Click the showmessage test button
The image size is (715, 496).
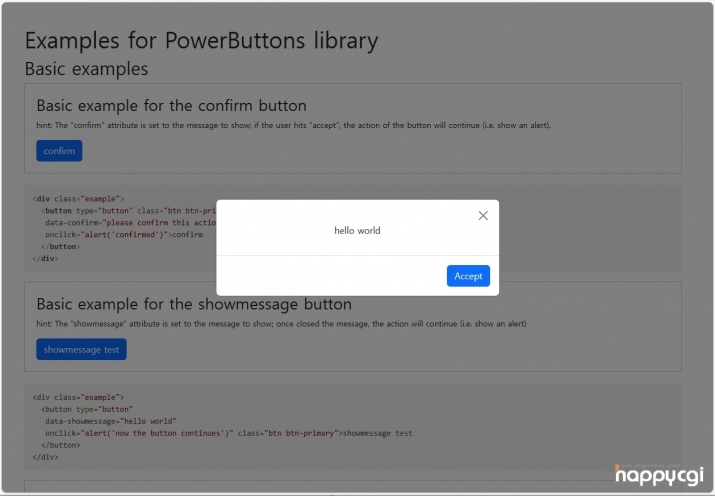click(81, 349)
